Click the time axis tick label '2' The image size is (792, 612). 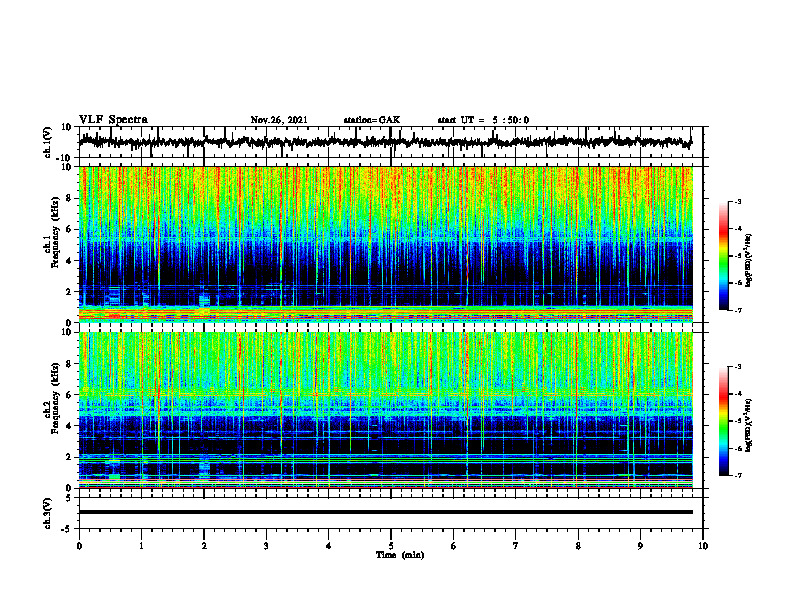(x=204, y=546)
